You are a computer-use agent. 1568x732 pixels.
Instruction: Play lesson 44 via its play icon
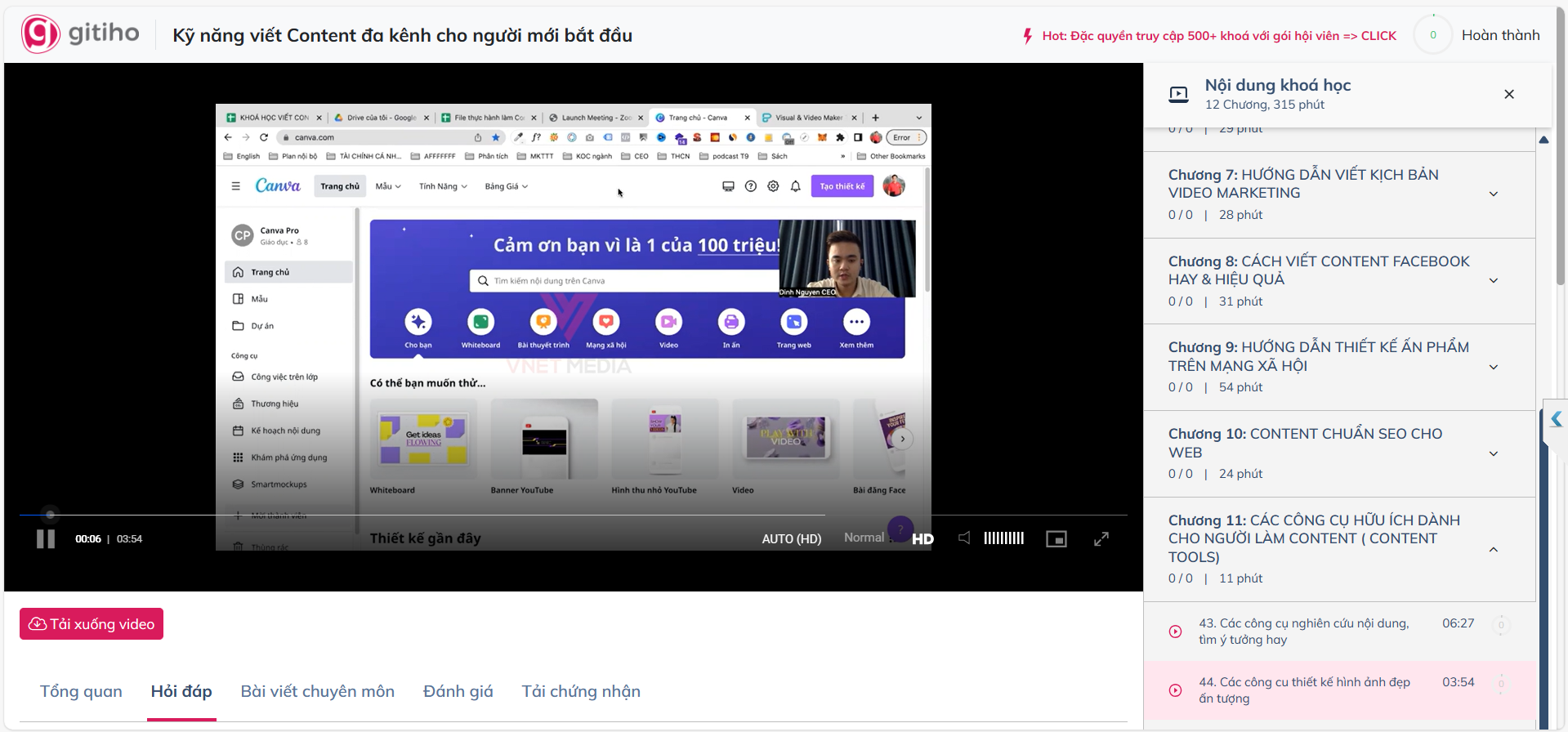[1175, 690]
